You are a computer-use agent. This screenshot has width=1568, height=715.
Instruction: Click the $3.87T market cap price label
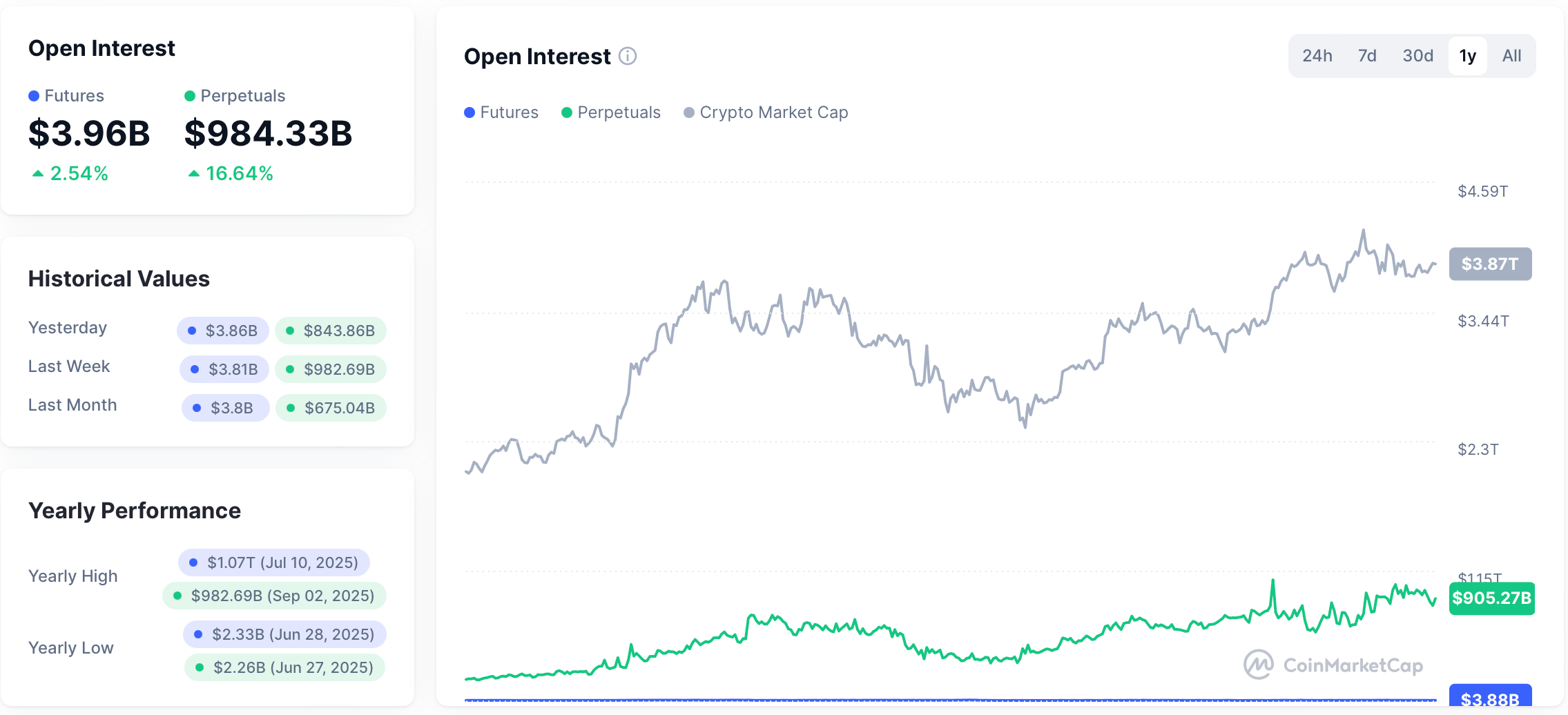point(1490,264)
